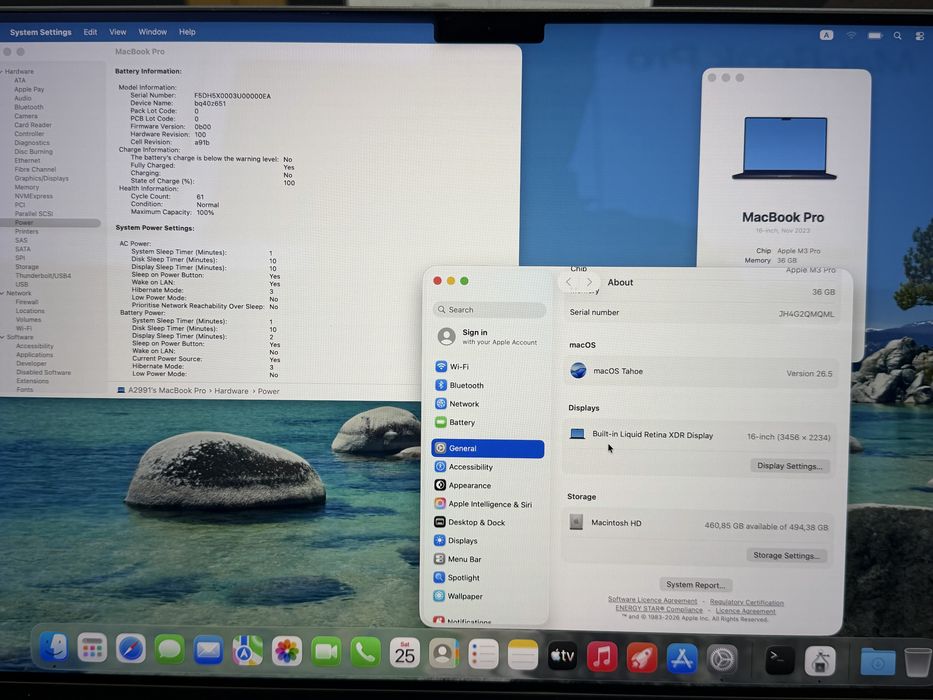933x700 pixels.
Task: Select Memory in System Information sidebar
Action: pyautogui.click(x=26, y=187)
